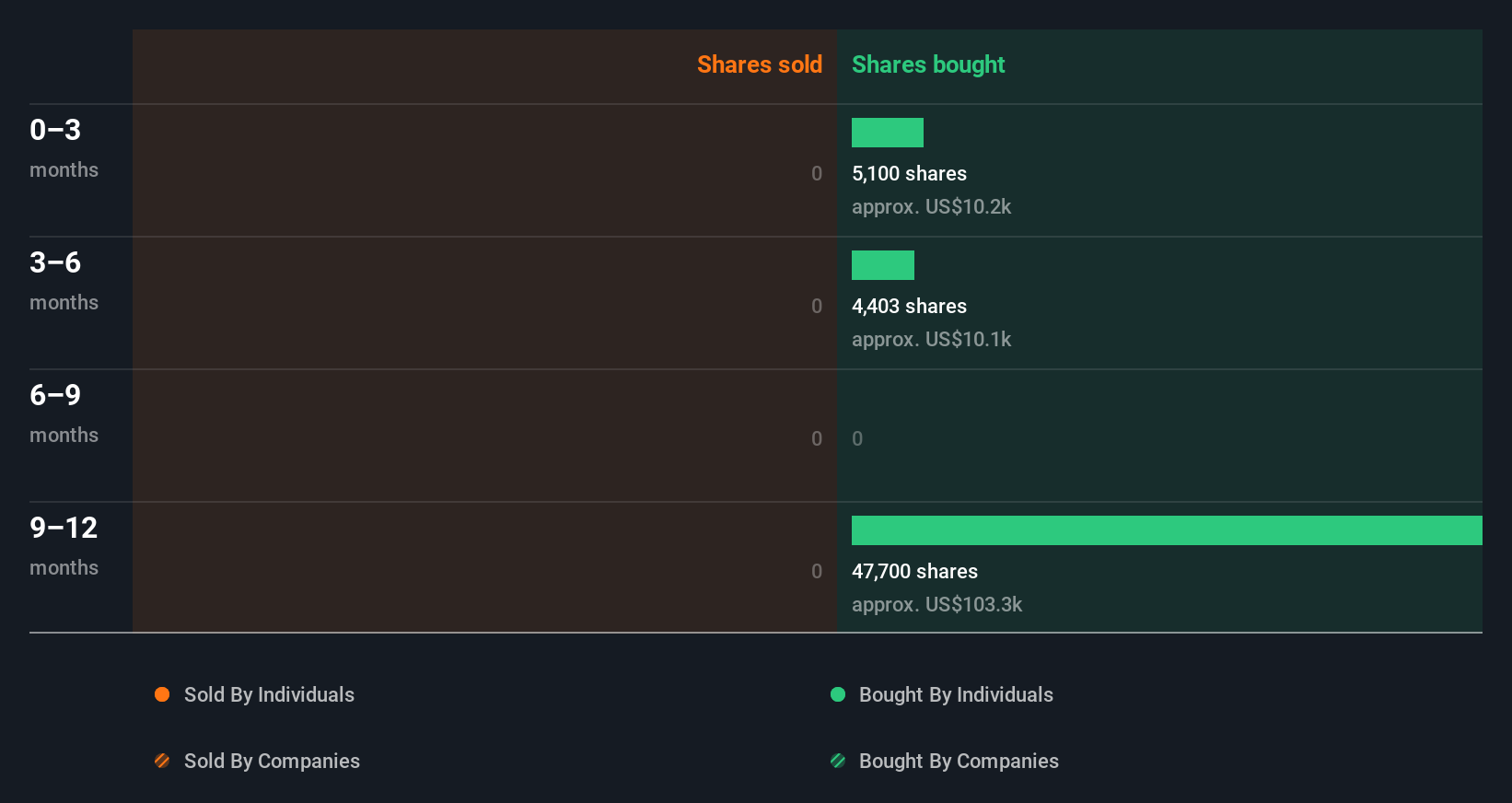Click the approx. US$10.2k amount
The height and width of the screenshot is (803, 1512).
click(x=931, y=206)
